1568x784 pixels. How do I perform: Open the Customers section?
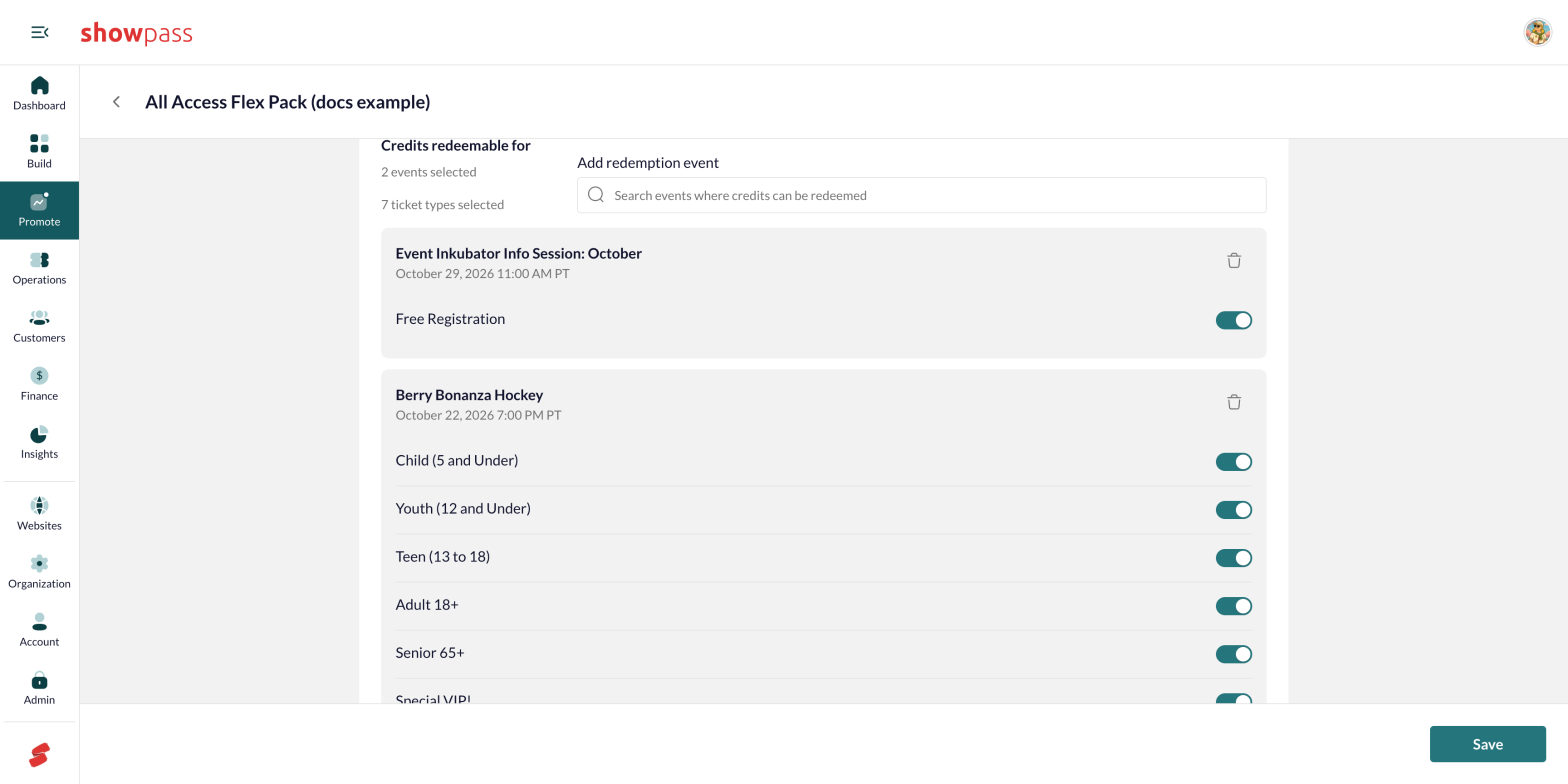(x=39, y=326)
